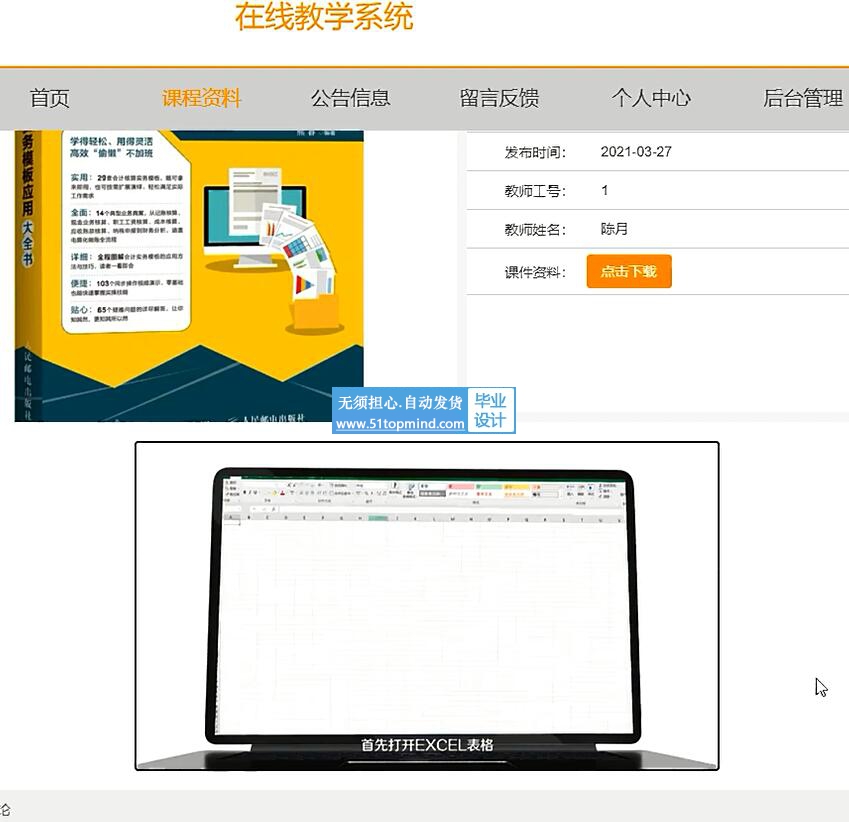
Task: Enter 后台管理 from the nav bar
Action: 802,98
